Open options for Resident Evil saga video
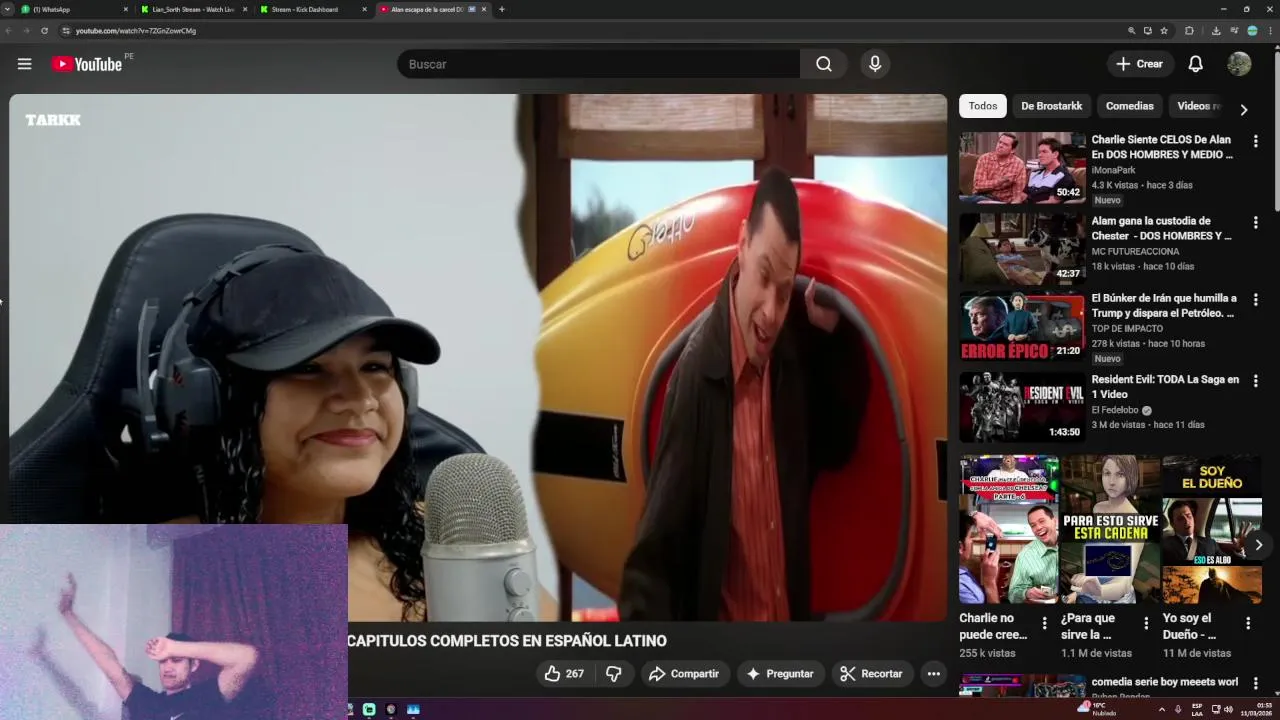Viewport: 1280px width, 720px height. click(1255, 381)
